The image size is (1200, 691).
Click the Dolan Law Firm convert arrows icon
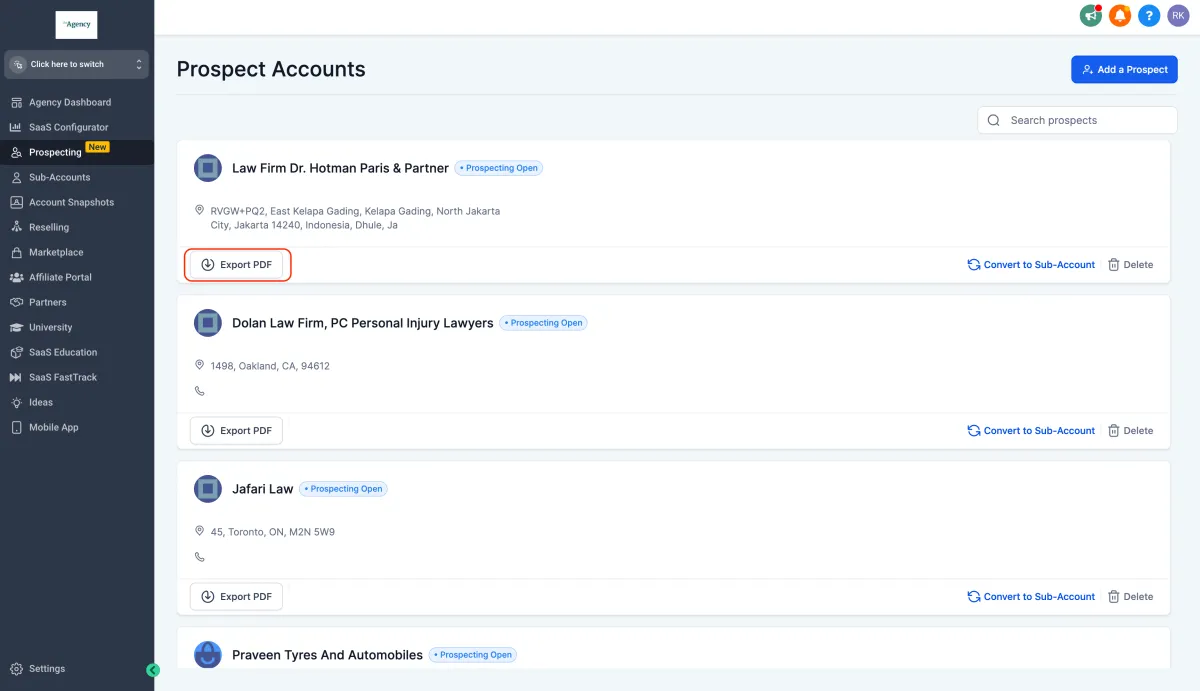pyautogui.click(x=973, y=431)
